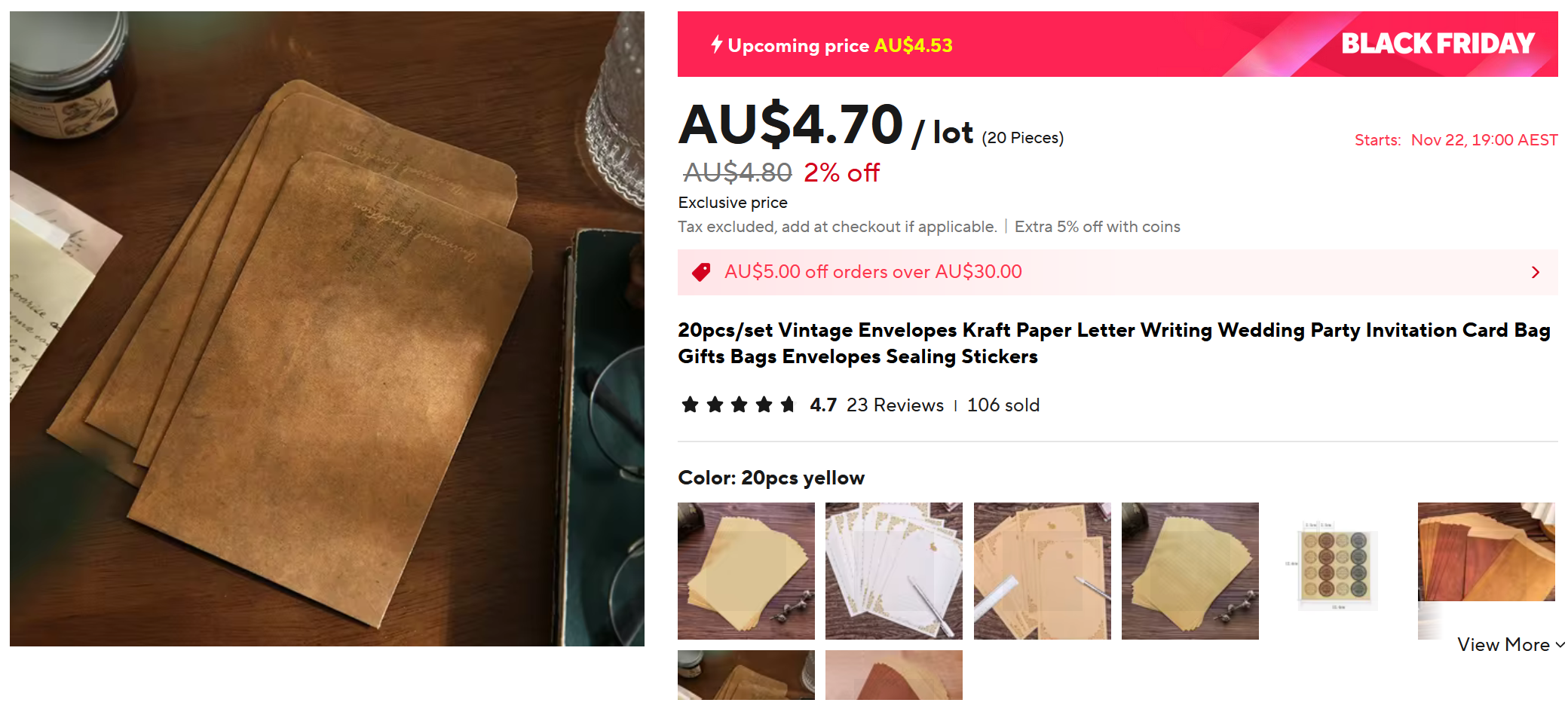
Task: Open the 23 Reviews link
Action: point(895,405)
